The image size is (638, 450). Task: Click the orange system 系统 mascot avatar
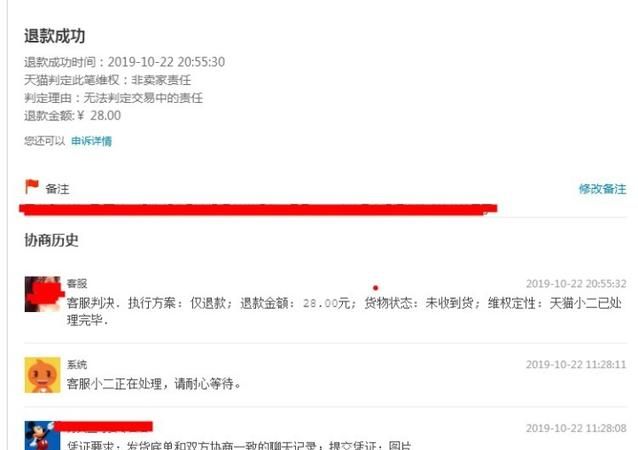point(42,375)
